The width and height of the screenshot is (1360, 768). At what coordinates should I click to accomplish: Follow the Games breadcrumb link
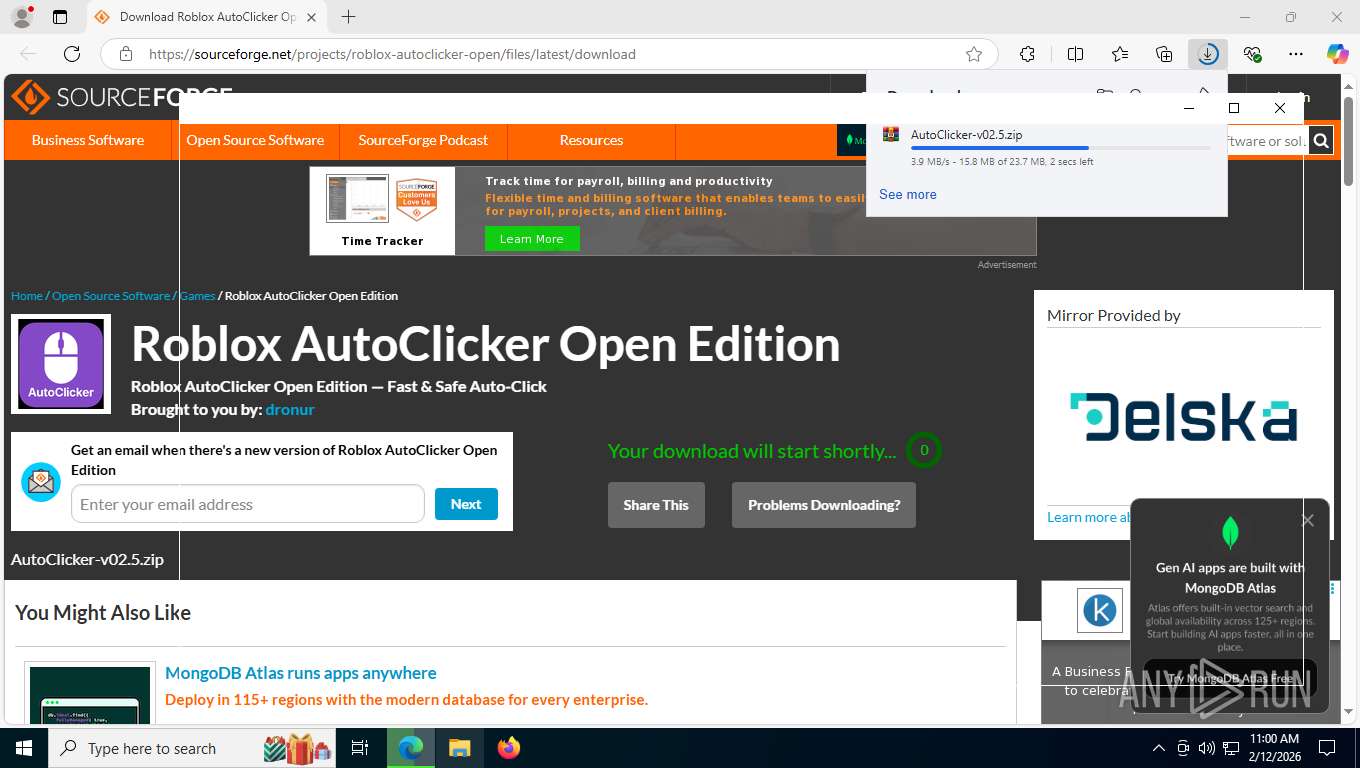coord(197,296)
